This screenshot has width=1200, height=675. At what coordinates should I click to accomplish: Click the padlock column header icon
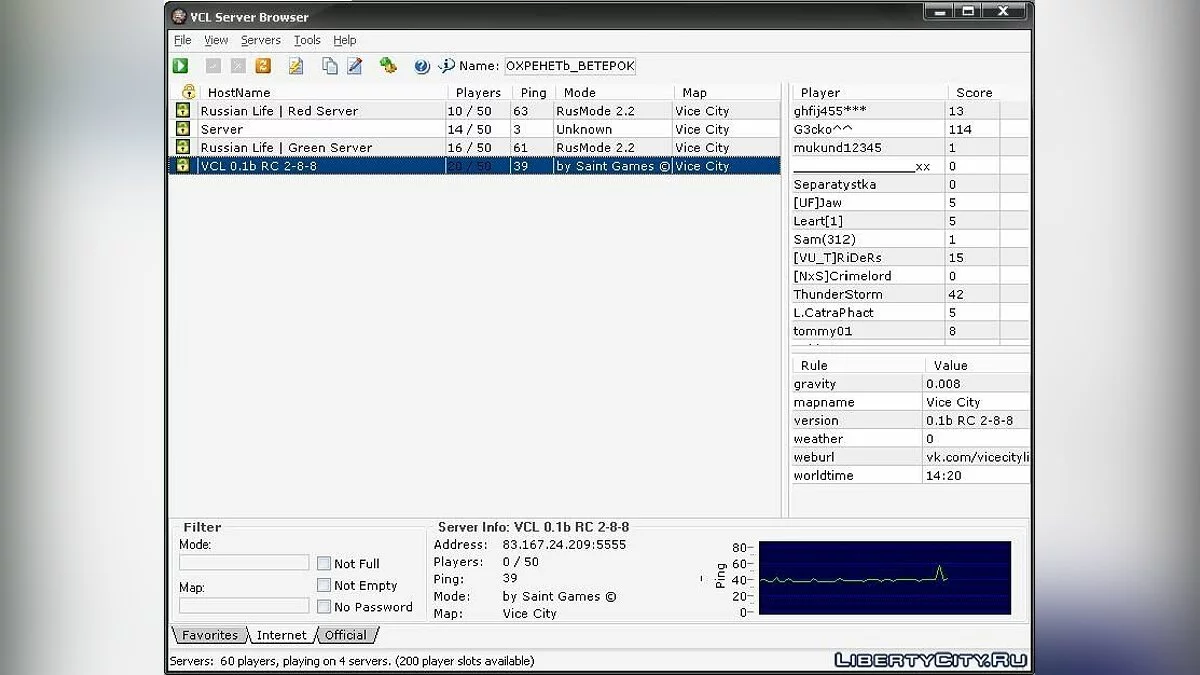tap(188, 92)
